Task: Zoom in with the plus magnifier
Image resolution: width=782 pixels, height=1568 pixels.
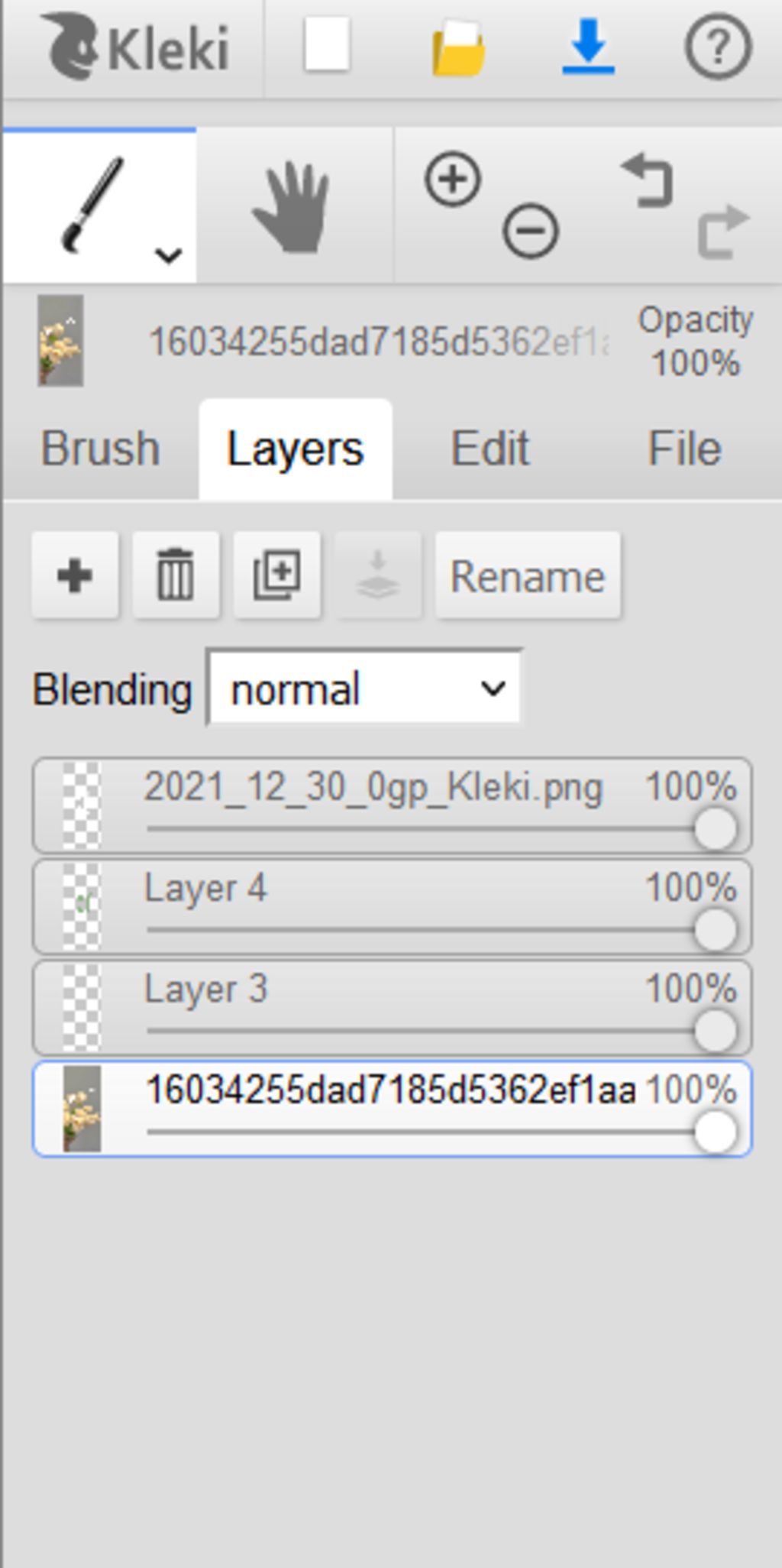Action: pos(453,180)
